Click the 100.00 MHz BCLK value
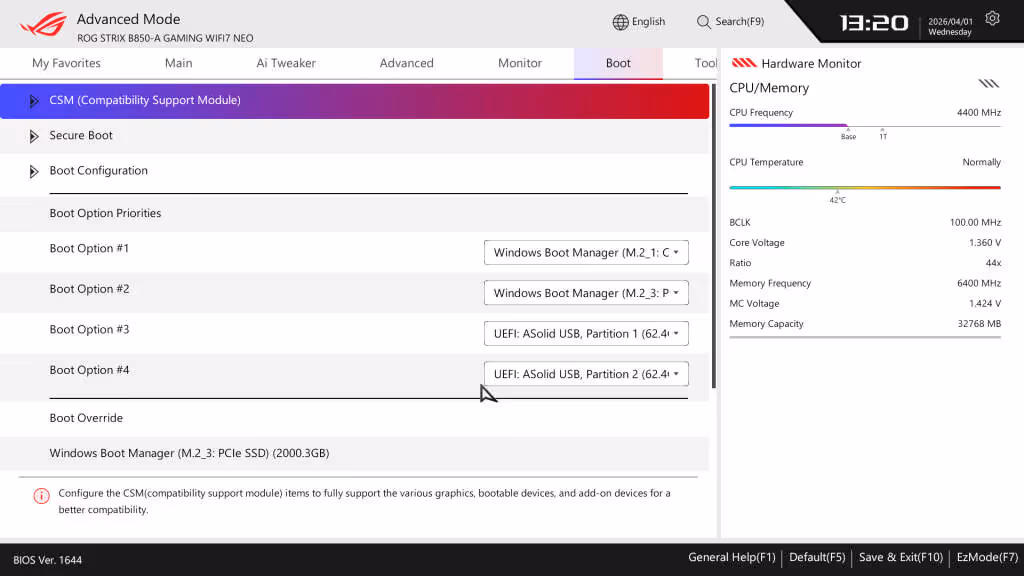This screenshot has height=576, width=1024. (975, 222)
